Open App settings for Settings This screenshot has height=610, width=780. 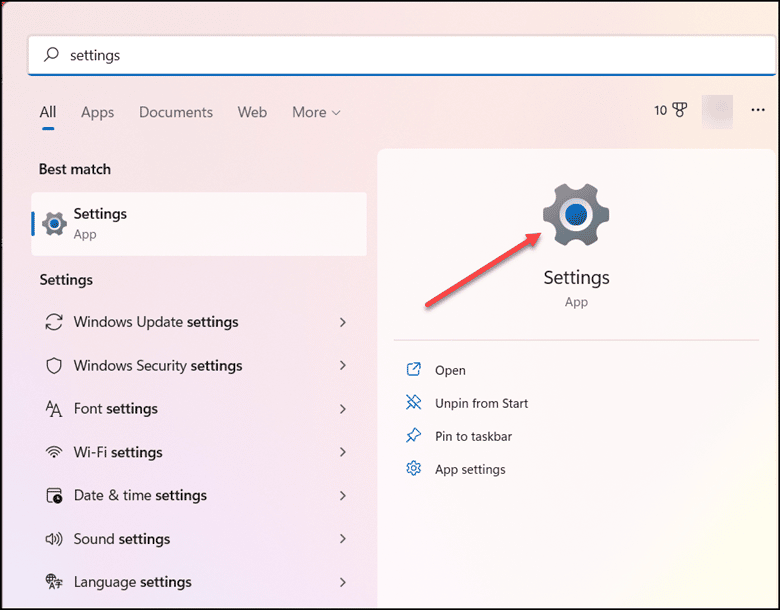[470, 469]
